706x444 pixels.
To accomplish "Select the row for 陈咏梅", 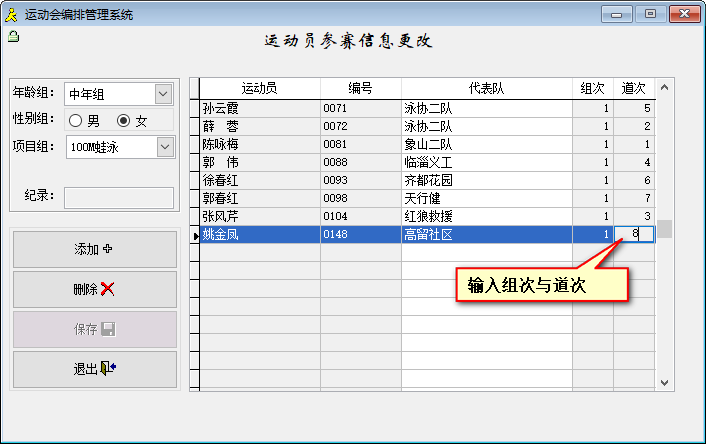I will click(x=259, y=144).
